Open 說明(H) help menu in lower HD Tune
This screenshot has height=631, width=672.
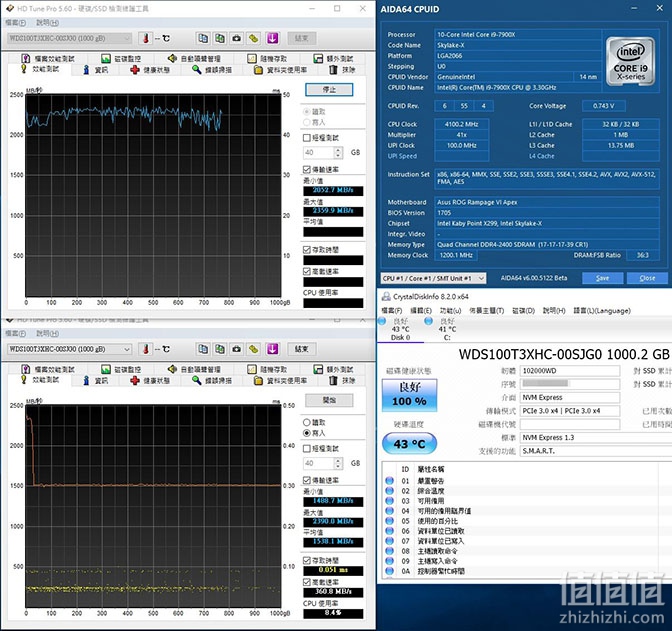tap(47, 334)
